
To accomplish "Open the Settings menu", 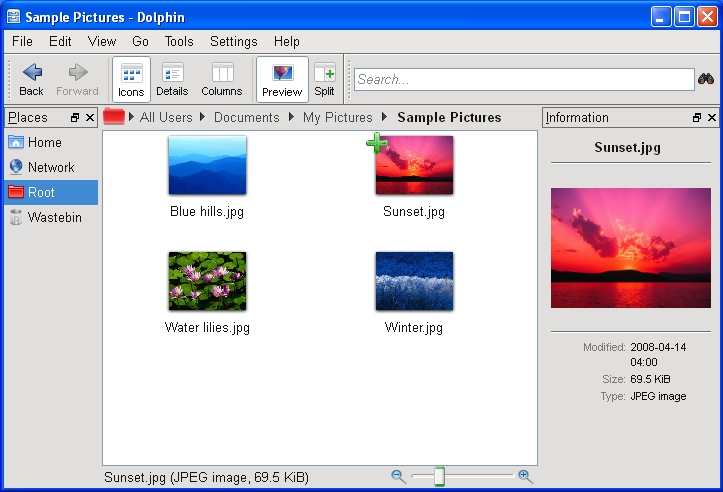I will [233, 41].
